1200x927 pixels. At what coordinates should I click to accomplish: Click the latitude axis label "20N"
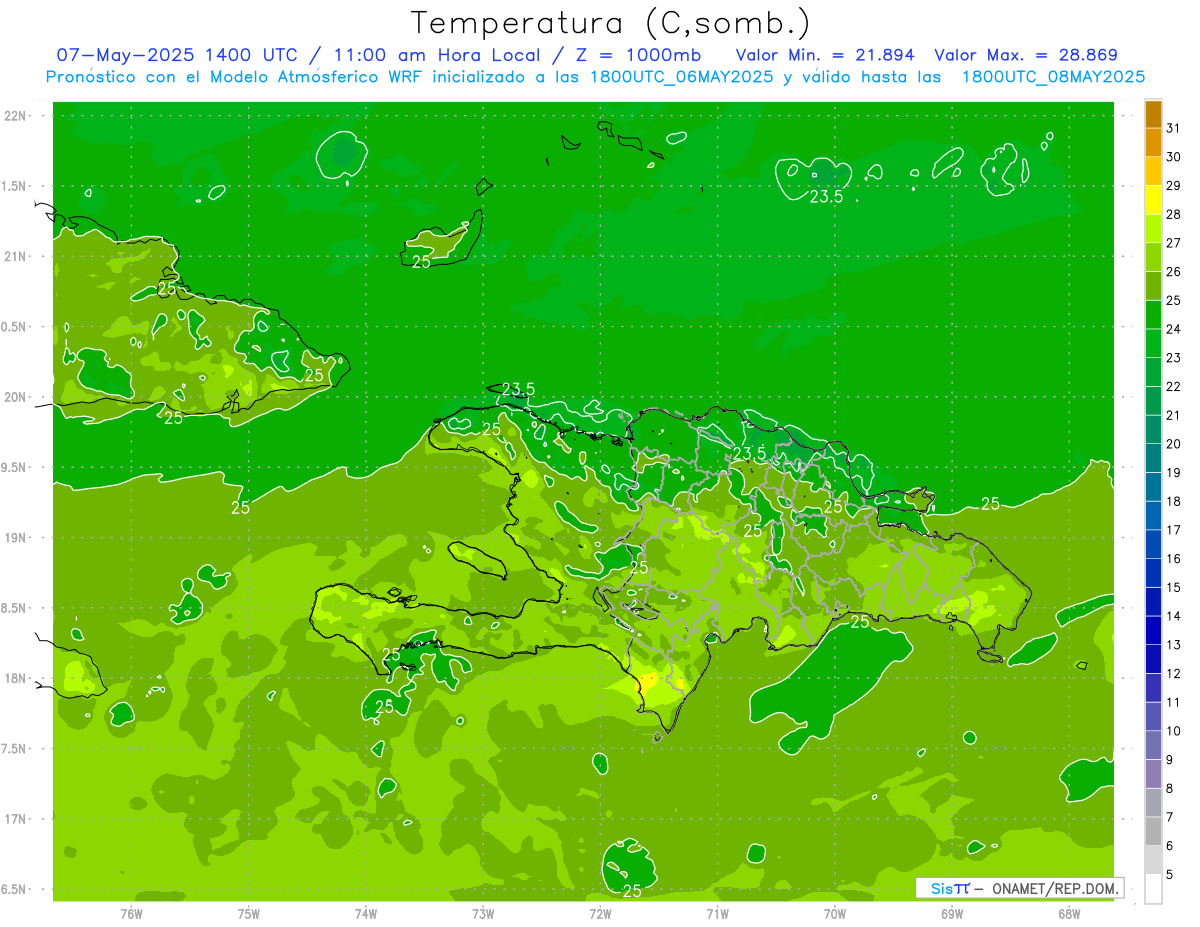point(15,397)
